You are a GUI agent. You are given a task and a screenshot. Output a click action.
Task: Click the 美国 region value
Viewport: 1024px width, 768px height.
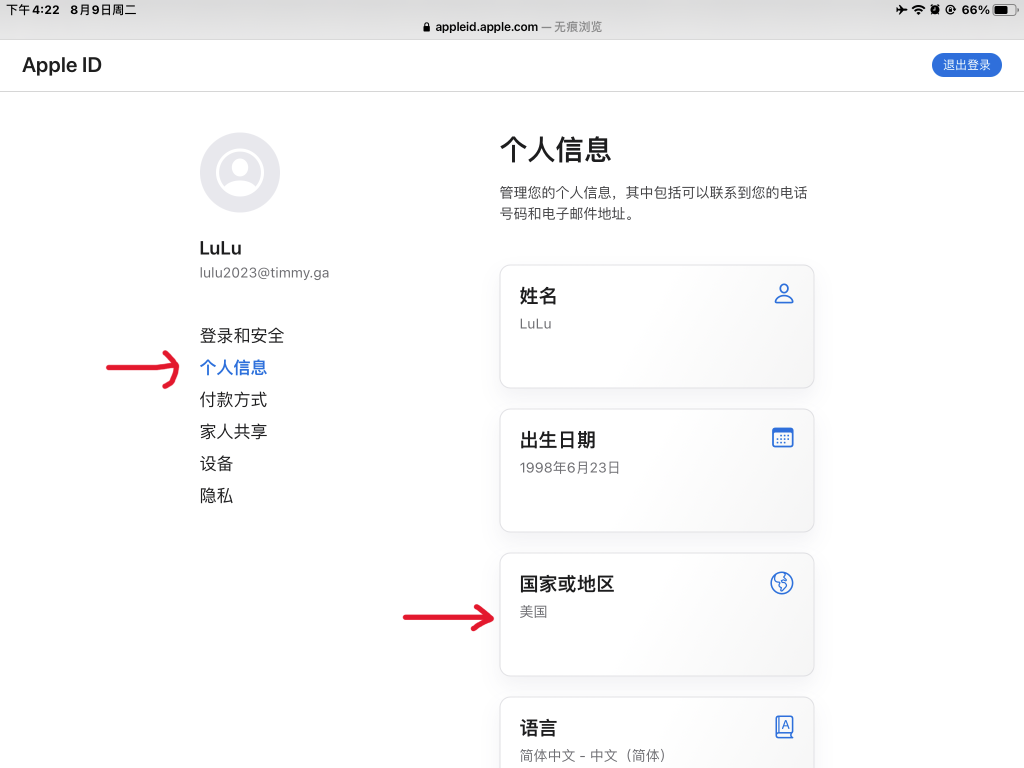pyautogui.click(x=534, y=612)
